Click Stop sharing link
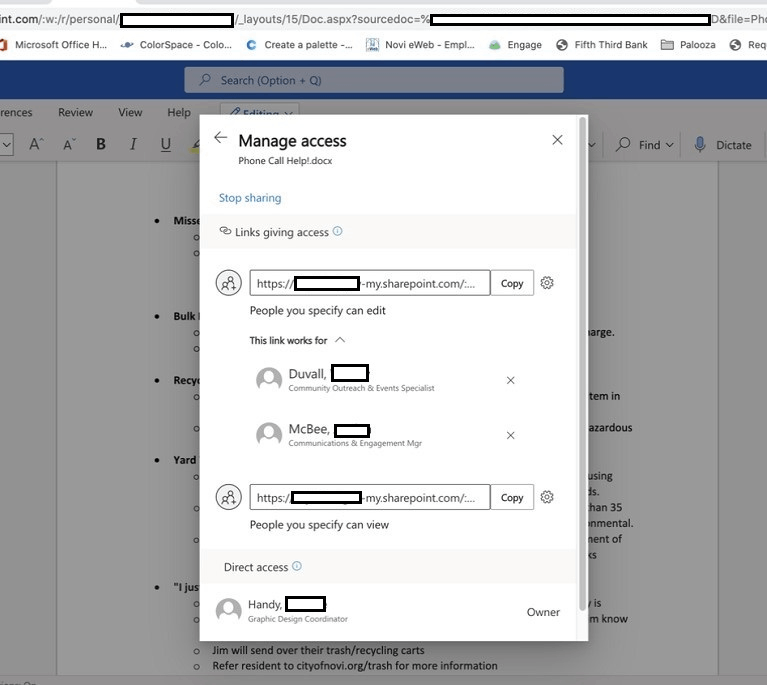This screenshot has width=767, height=685. [250, 198]
